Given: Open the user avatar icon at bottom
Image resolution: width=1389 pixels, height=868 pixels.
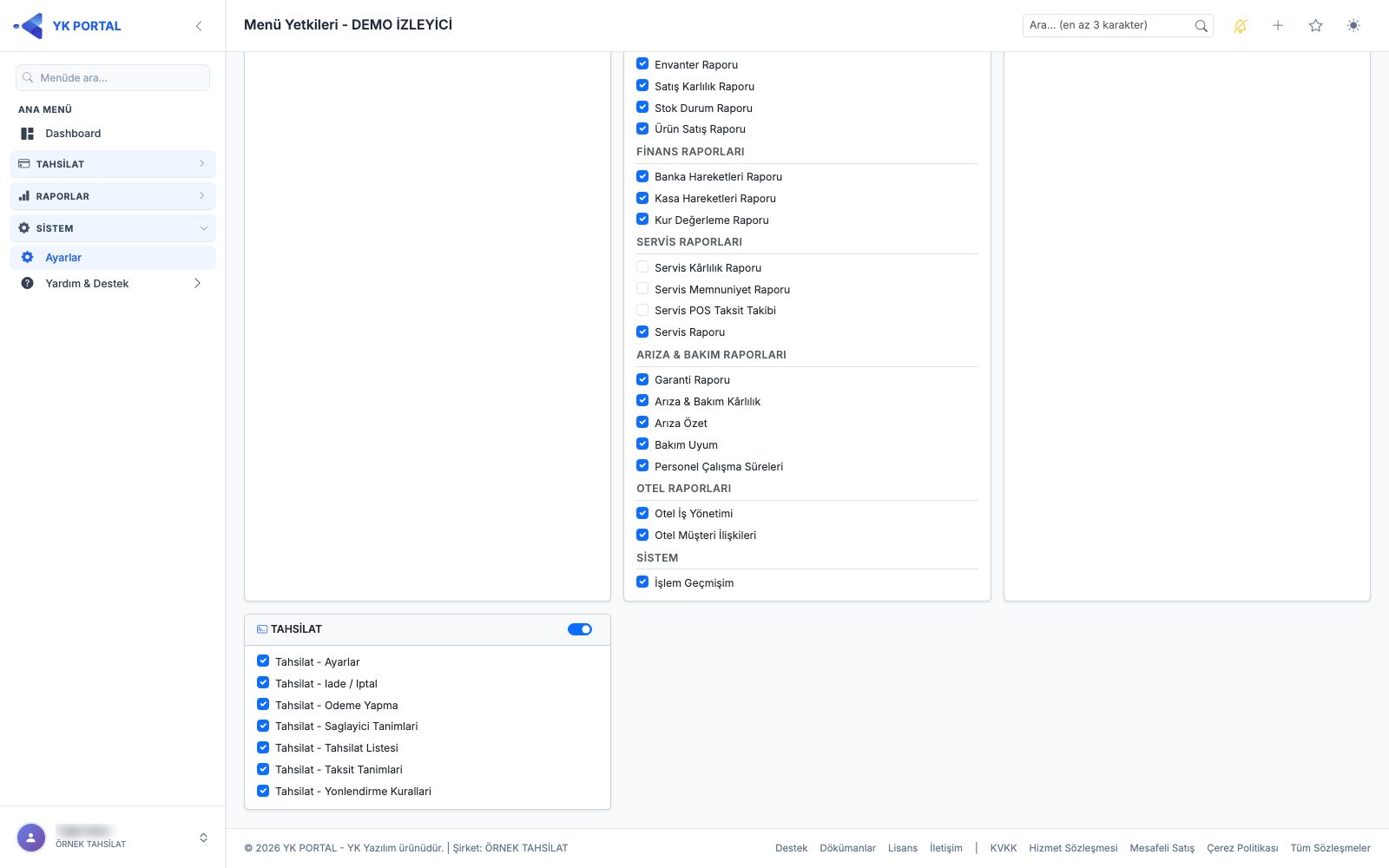Looking at the screenshot, I should (x=31, y=838).
